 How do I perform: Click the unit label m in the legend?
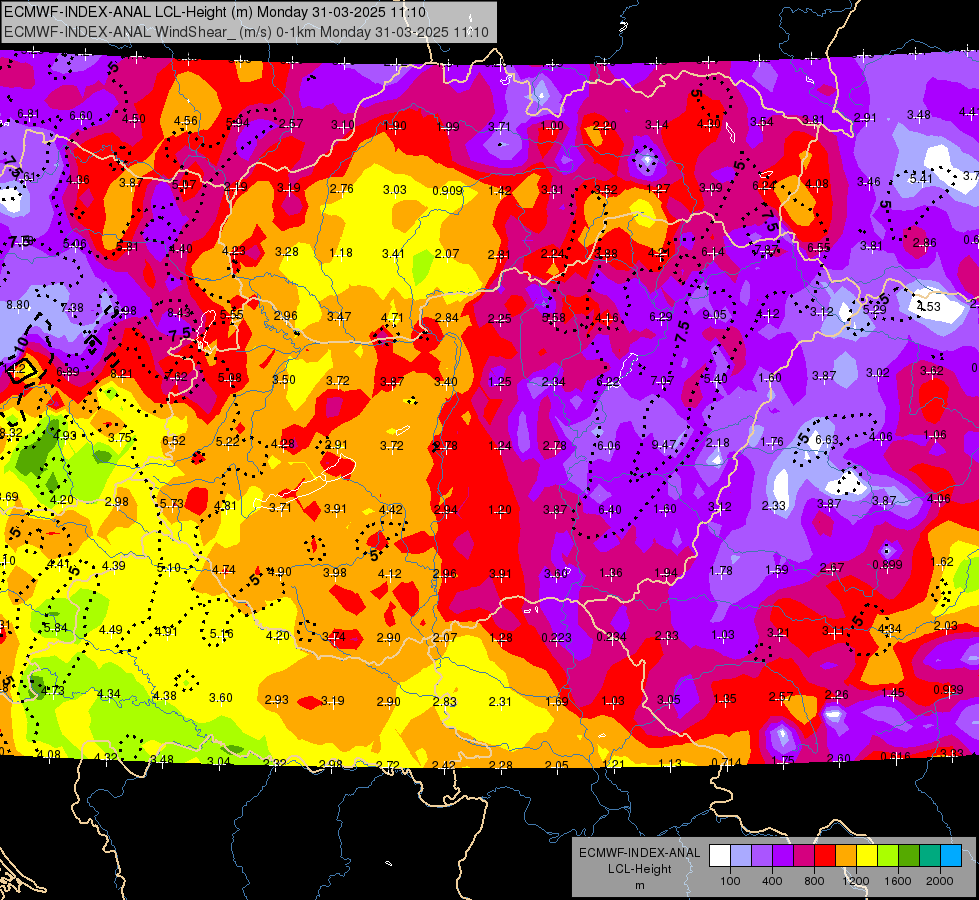(639, 885)
